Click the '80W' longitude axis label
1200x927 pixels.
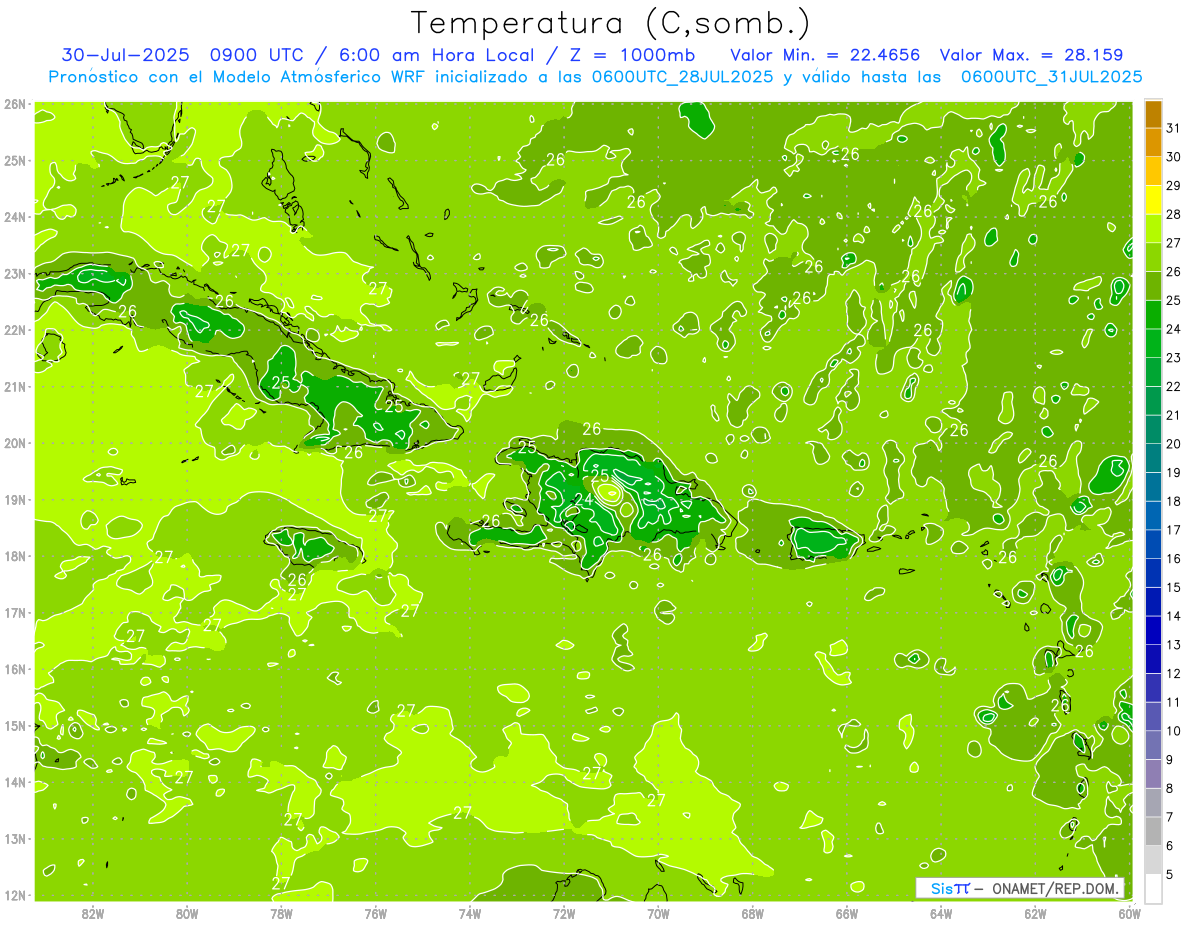click(x=187, y=913)
